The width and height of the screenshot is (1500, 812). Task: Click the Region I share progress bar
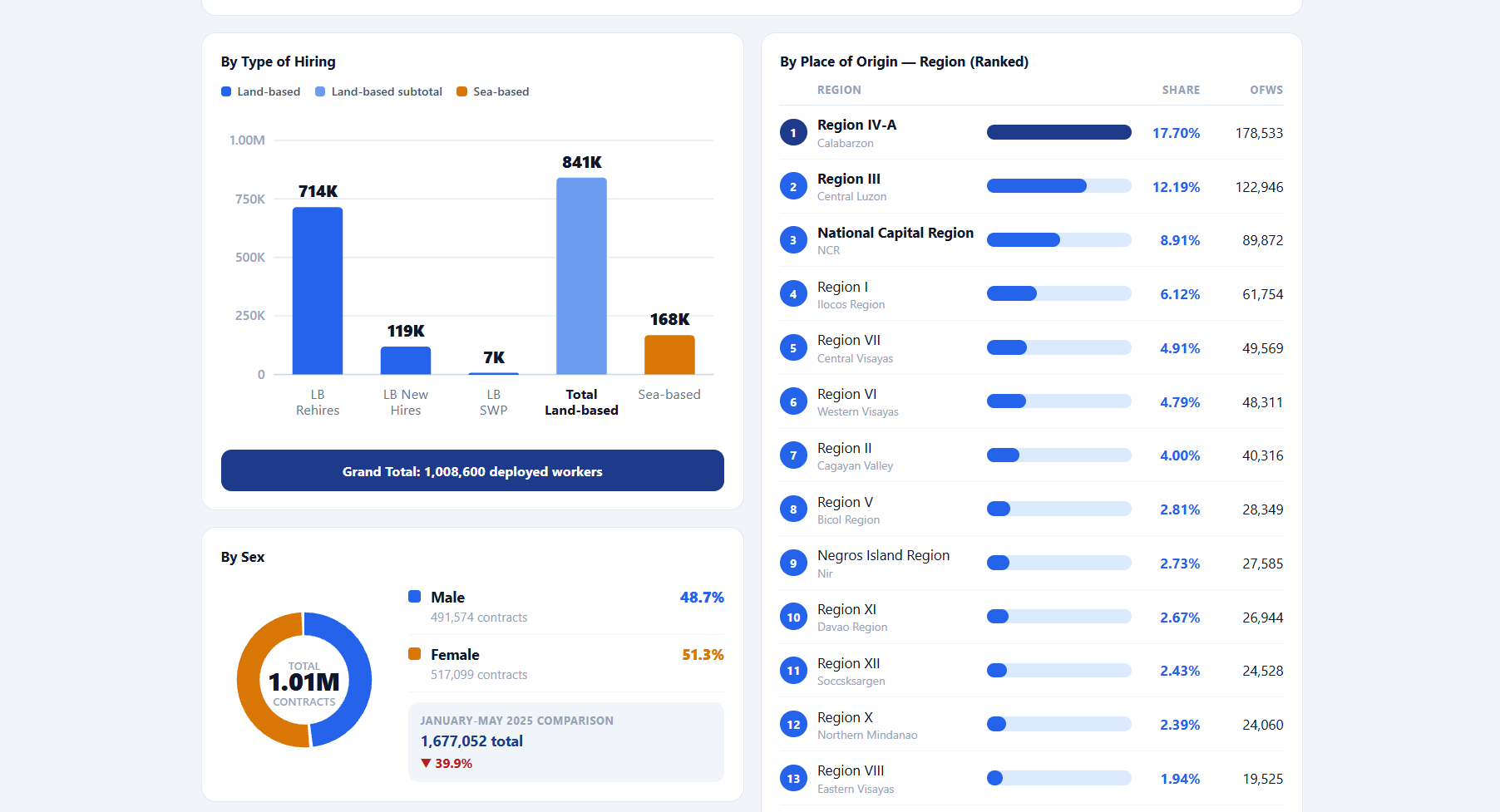click(1059, 293)
